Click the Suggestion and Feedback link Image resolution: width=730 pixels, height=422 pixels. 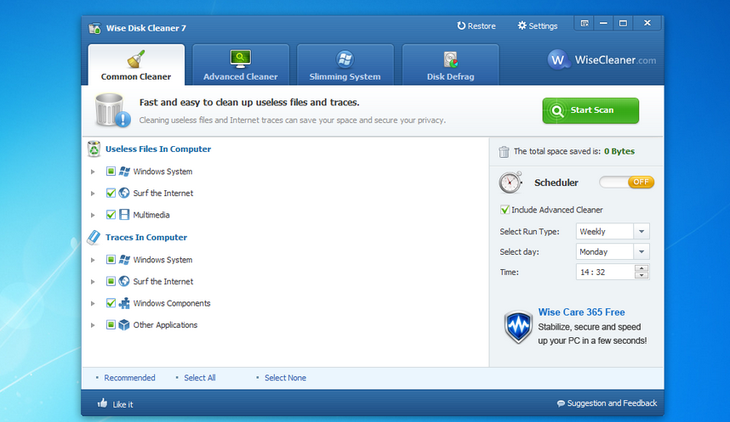coord(612,403)
